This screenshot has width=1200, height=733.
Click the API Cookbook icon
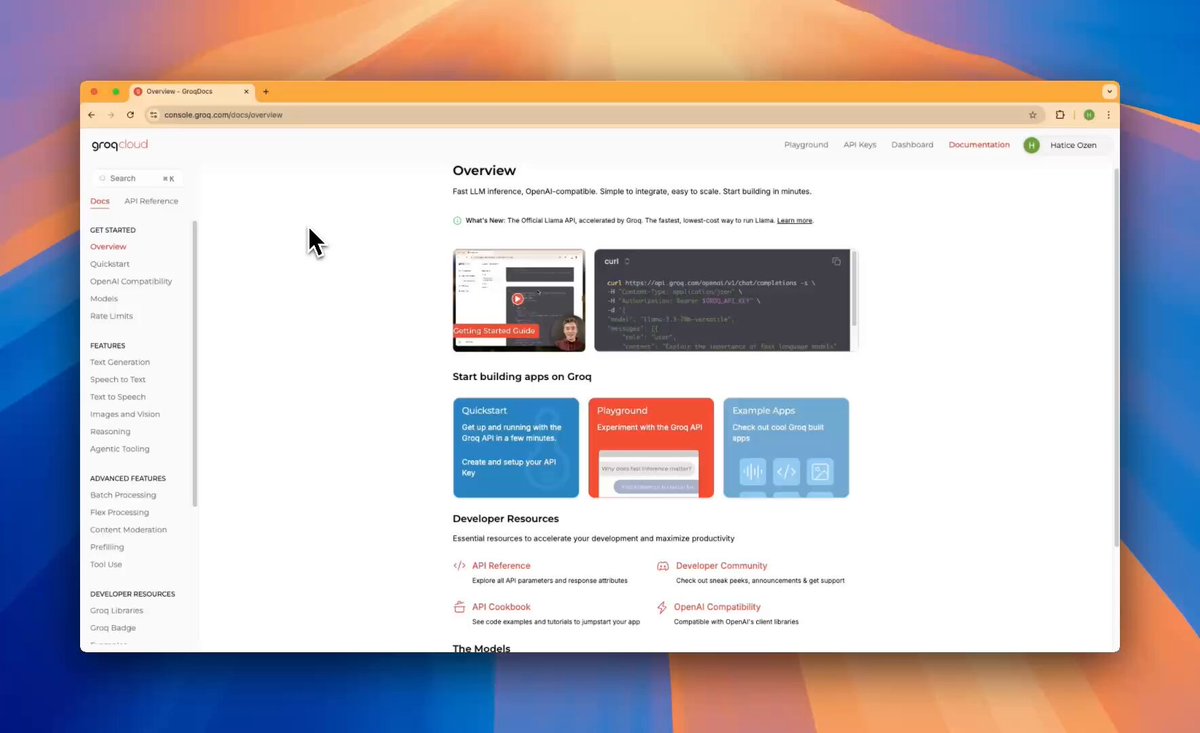coord(459,607)
